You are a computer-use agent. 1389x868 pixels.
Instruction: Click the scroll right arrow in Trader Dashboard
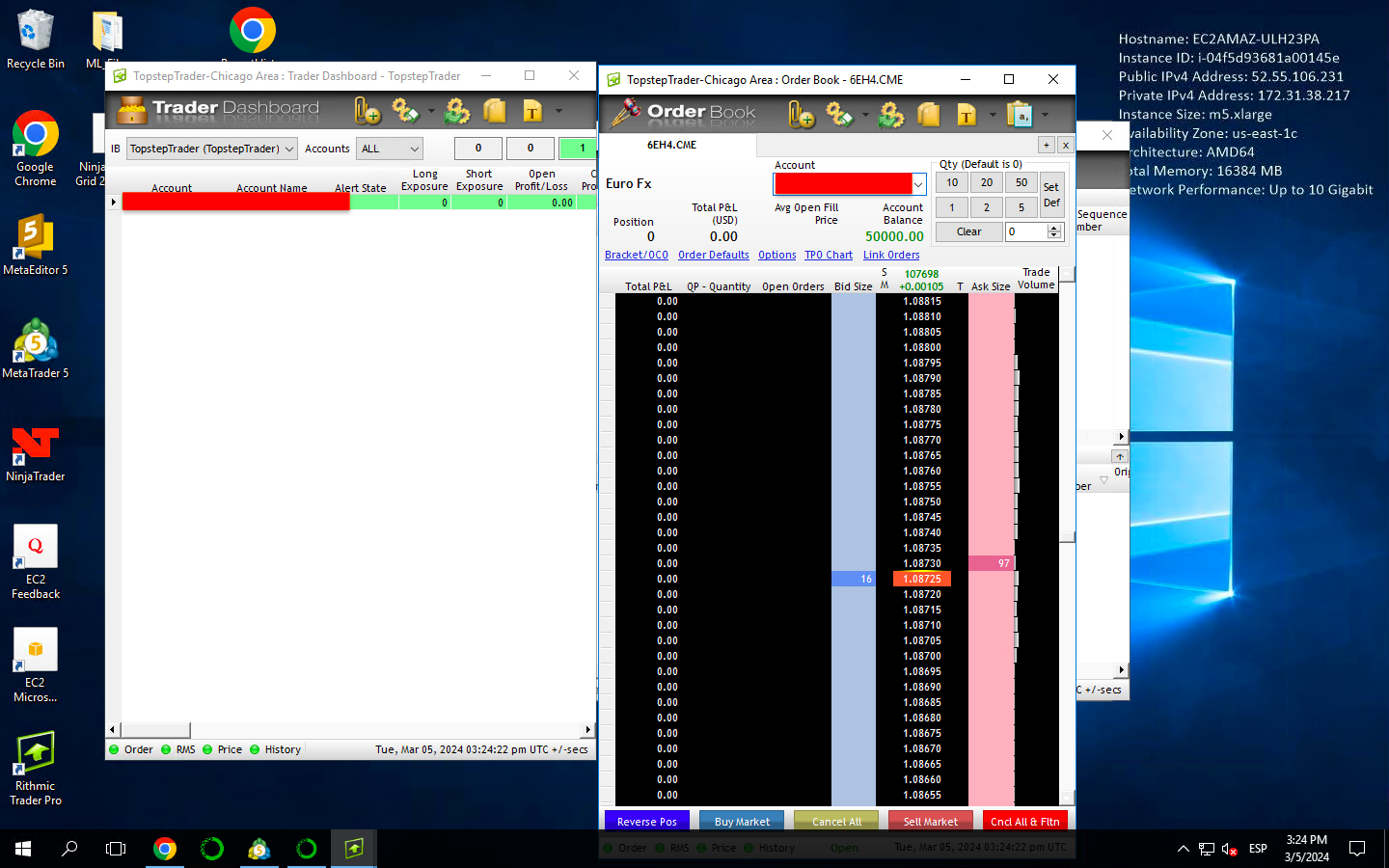point(588,730)
